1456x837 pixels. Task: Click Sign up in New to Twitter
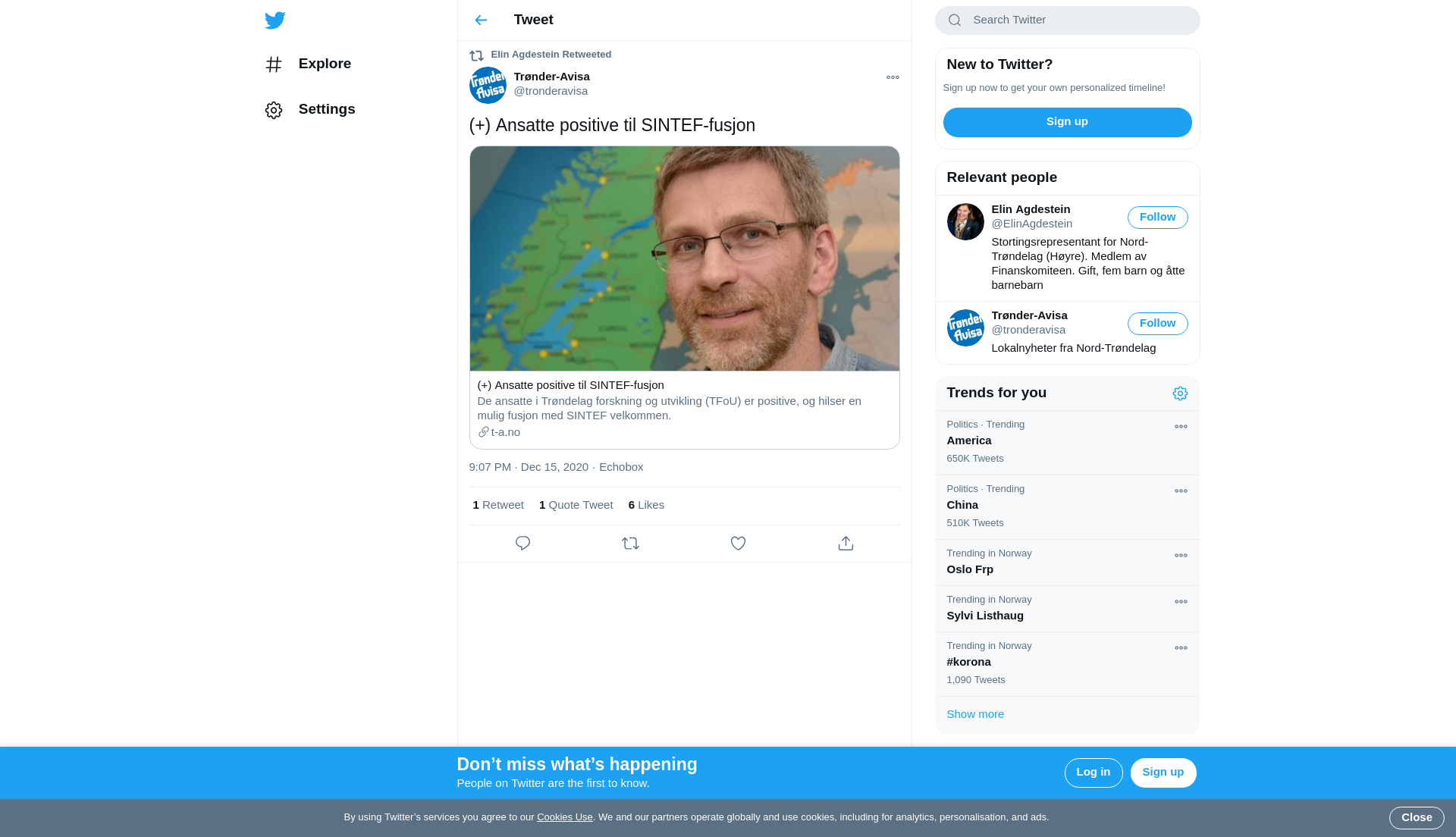pyautogui.click(x=1067, y=122)
